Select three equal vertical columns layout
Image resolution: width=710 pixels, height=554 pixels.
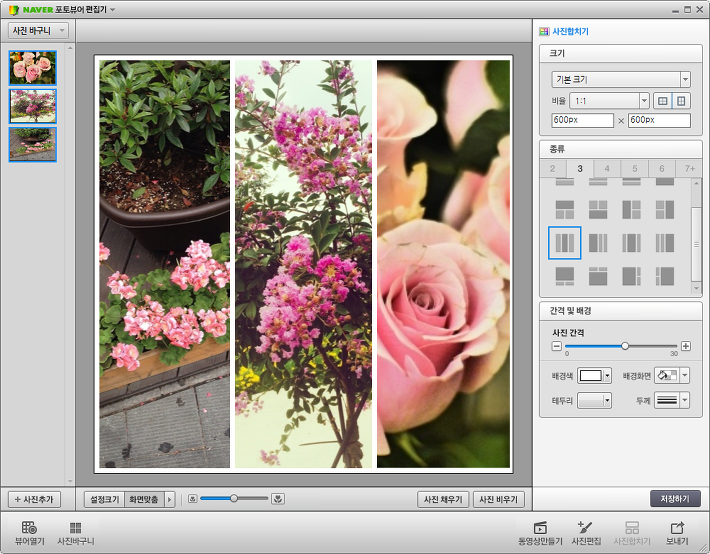[x=565, y=243]
